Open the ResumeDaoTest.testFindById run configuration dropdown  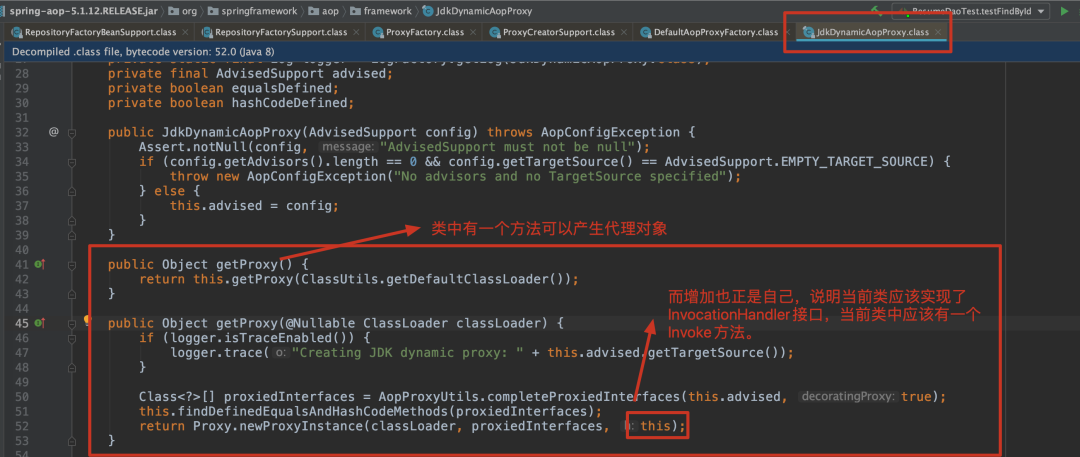[x=970, y=11]
